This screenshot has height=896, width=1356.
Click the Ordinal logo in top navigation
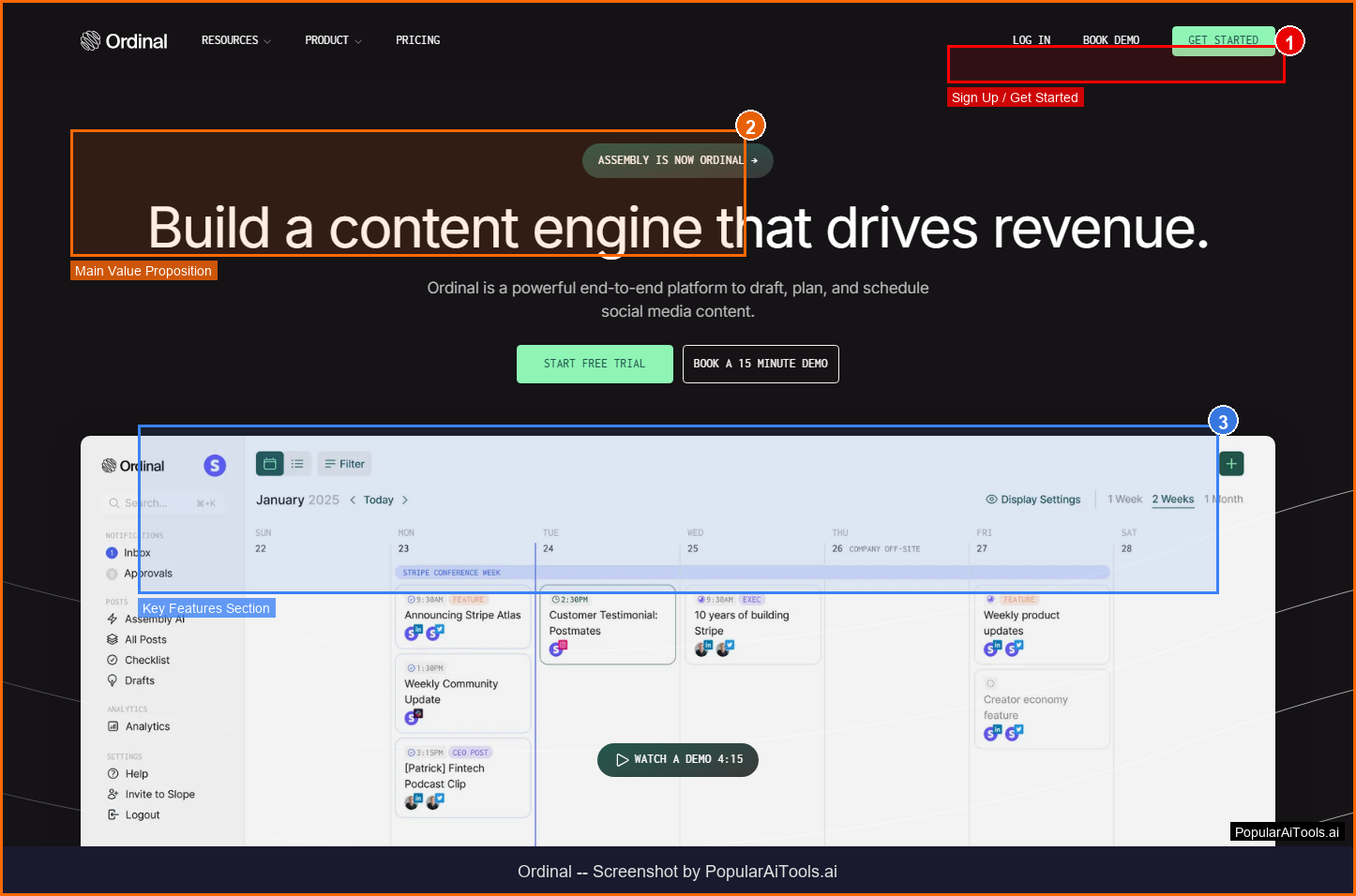coord(124,41)
